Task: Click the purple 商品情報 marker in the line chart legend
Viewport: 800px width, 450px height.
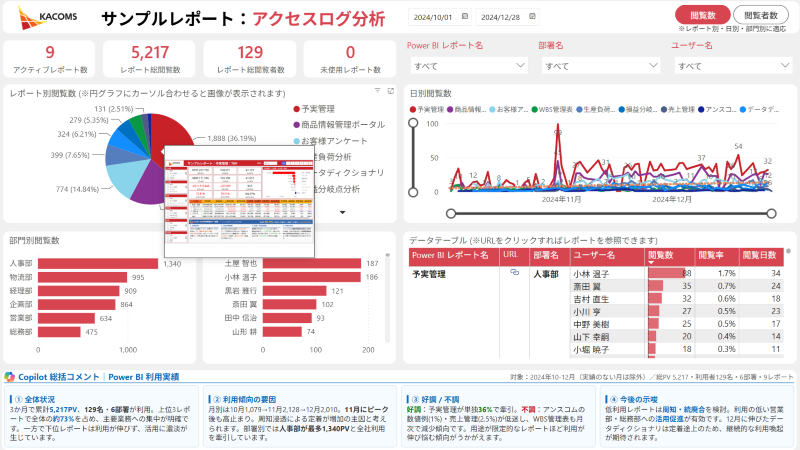Action: point(451,109)
